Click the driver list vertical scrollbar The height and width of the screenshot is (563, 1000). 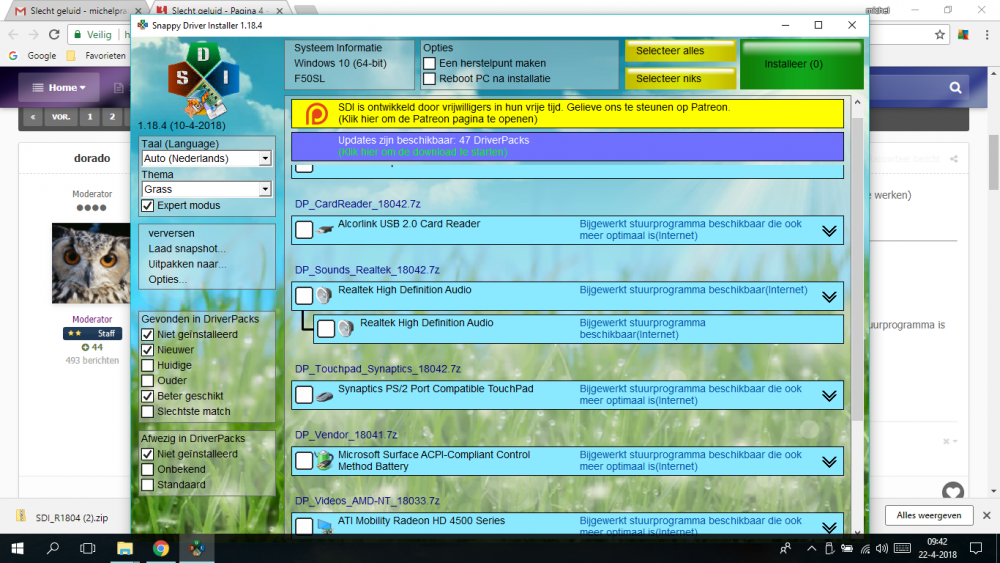tap(857, 268)
